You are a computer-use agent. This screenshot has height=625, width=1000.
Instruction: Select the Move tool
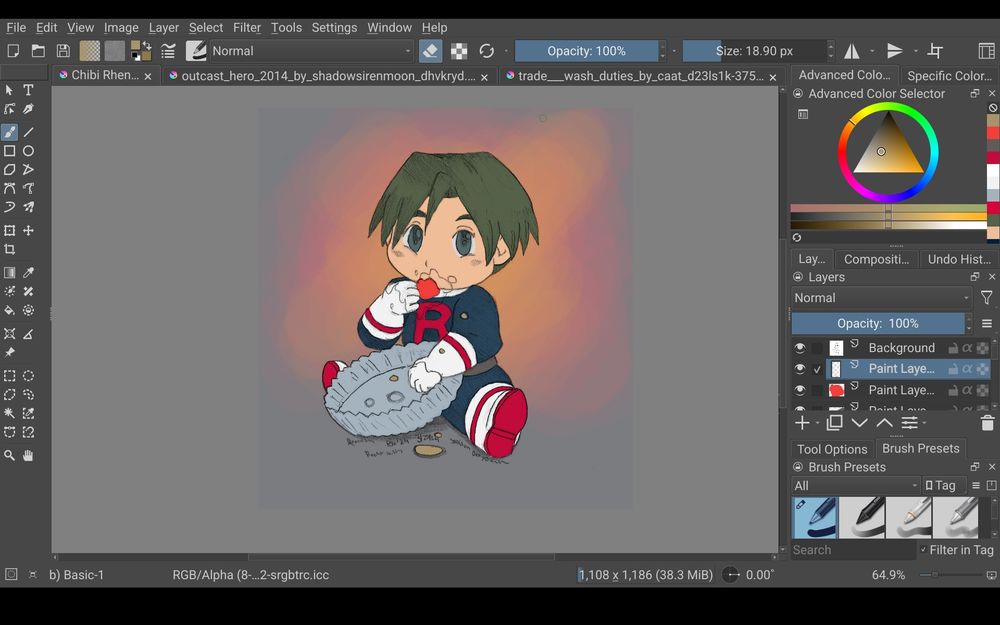[x=28, y=230]
